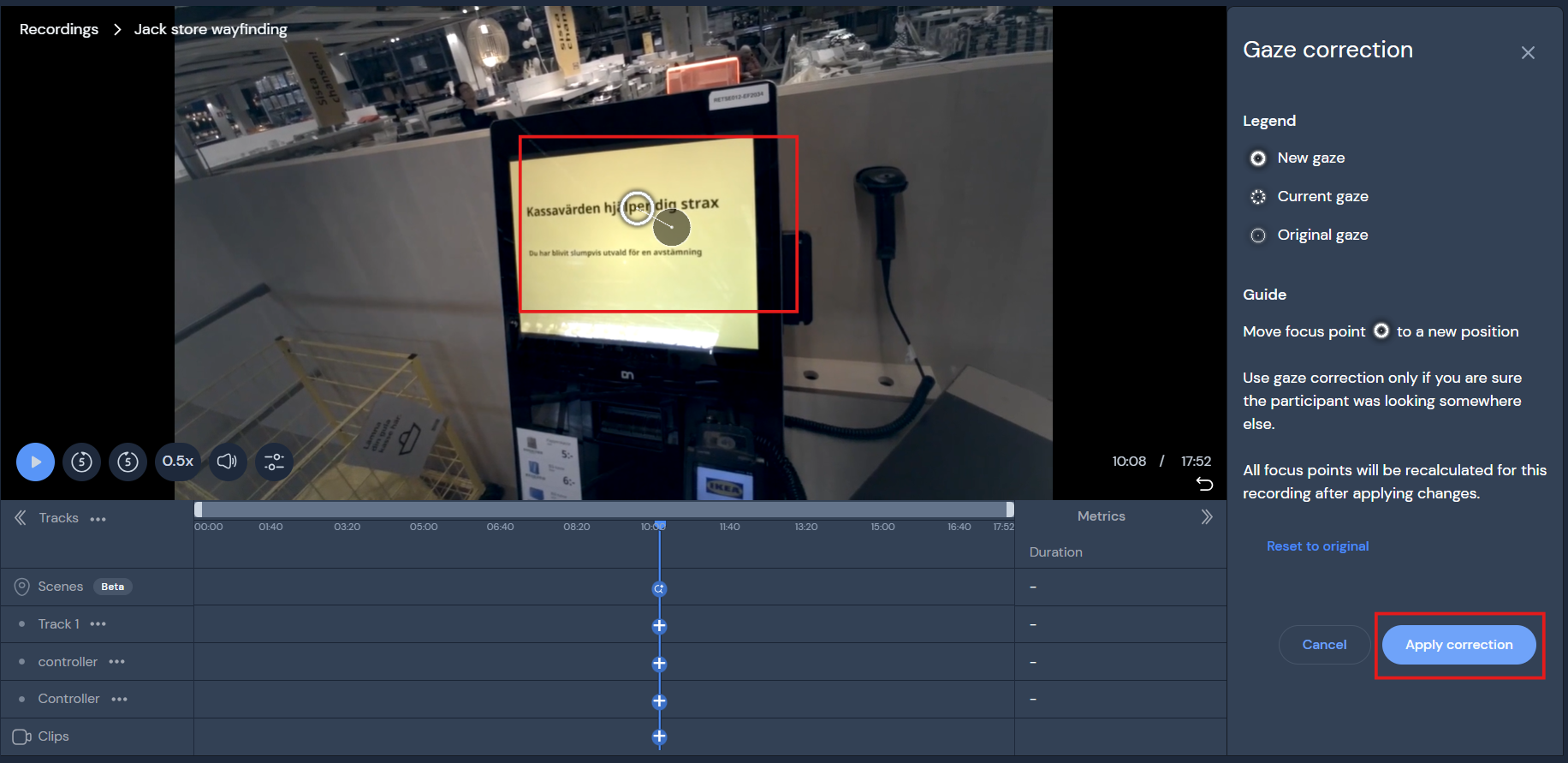Skip back 5 seconds
The width and height of the screenshot is (1568, 763).
[x=81, y=462]
